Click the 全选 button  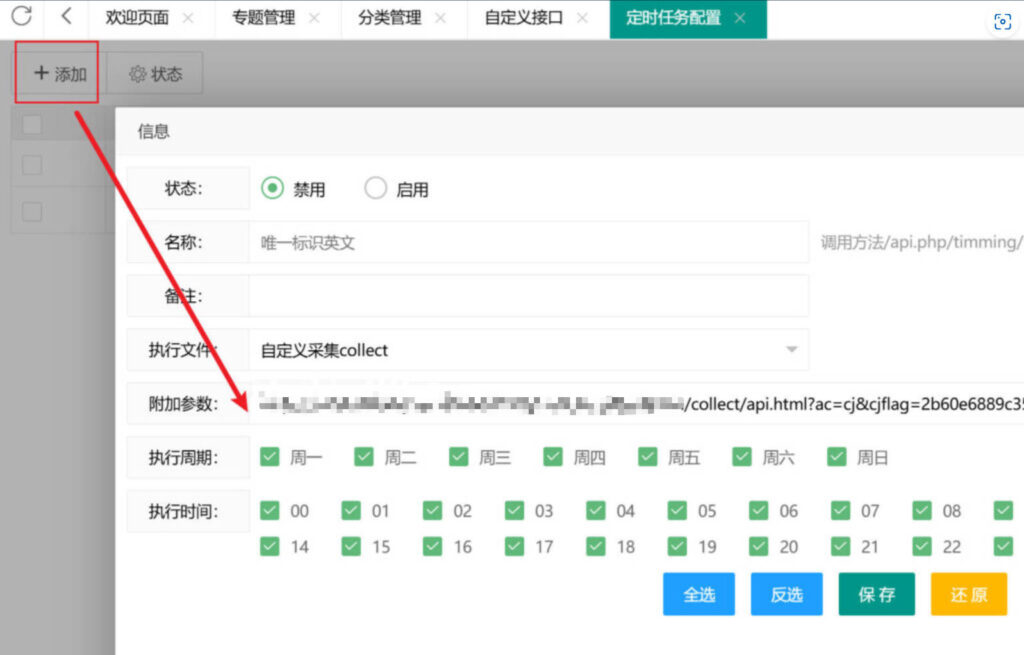click(698, 594)
